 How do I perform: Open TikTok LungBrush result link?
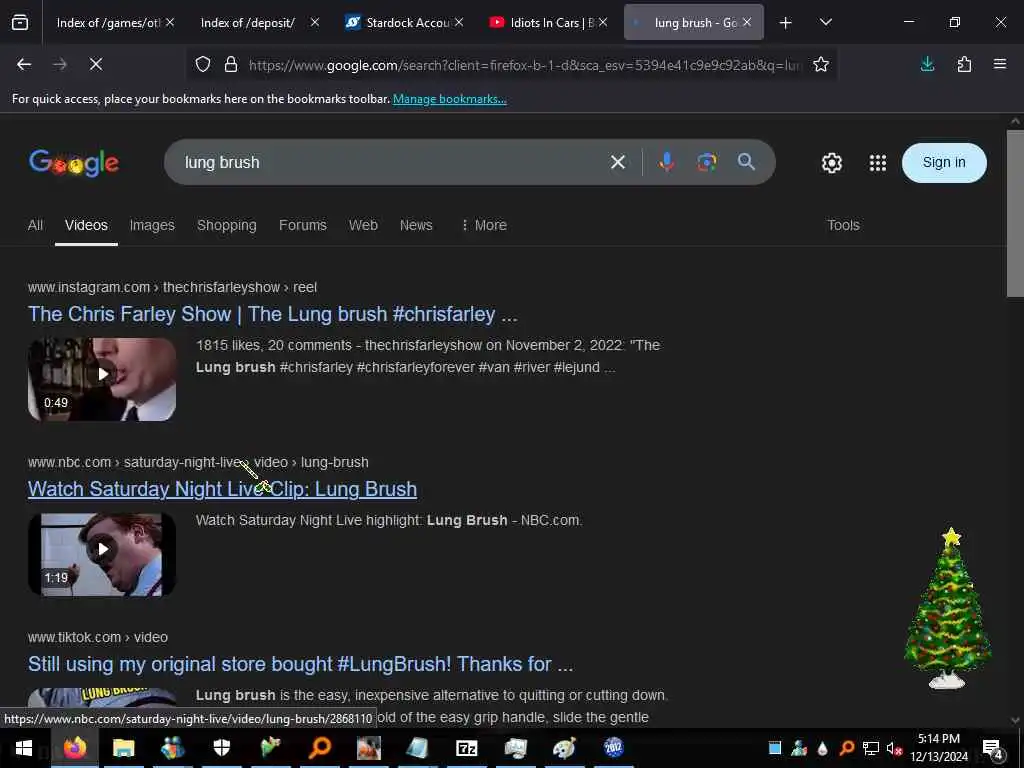click(300, 664)
